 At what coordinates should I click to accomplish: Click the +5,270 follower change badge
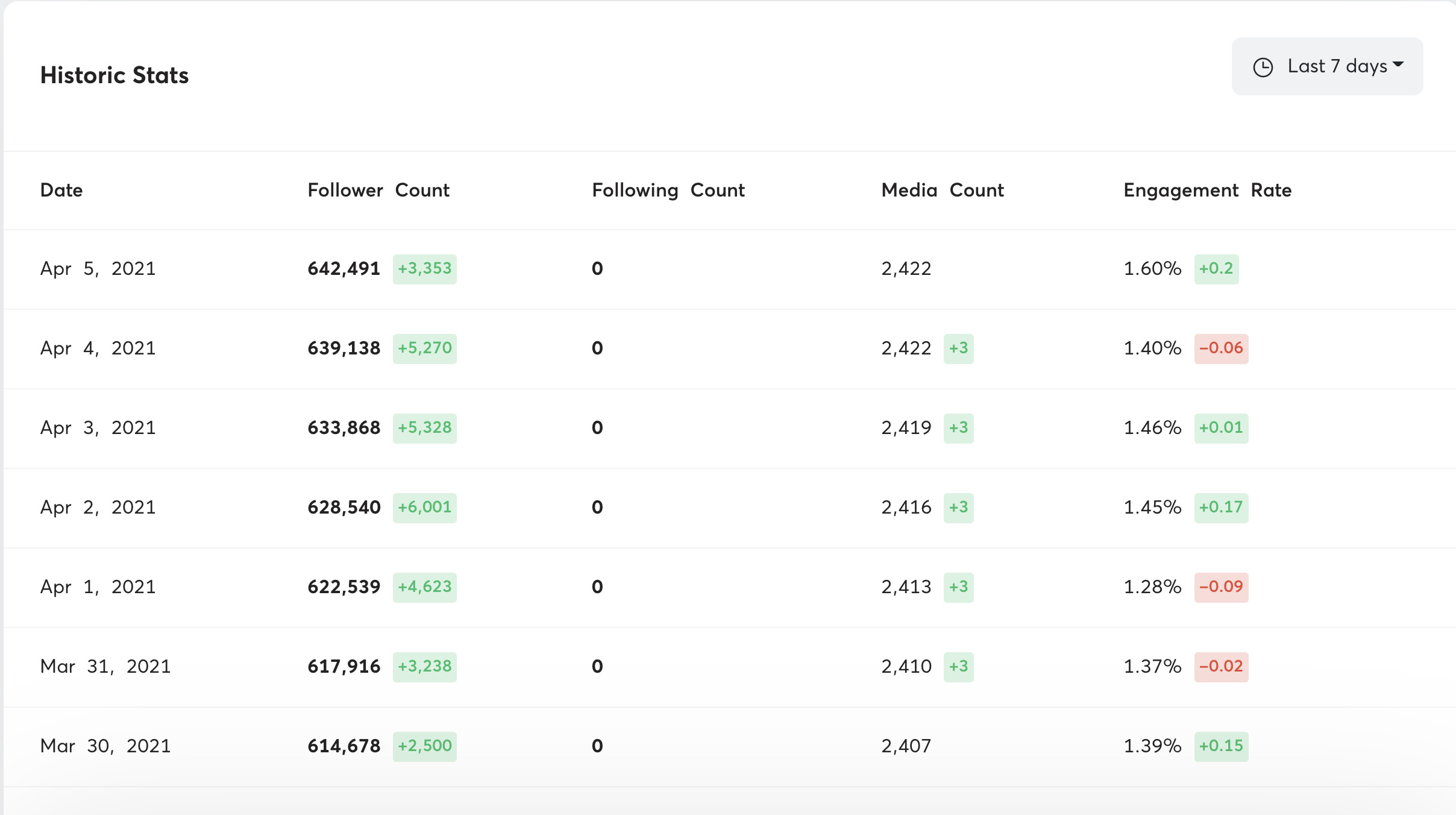[425, 348]
